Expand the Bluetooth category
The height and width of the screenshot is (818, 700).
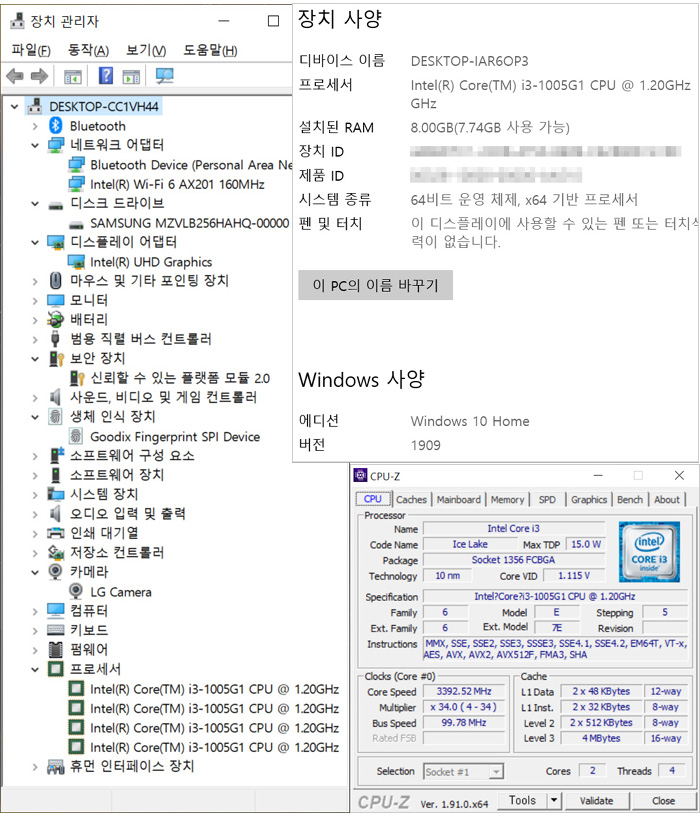35,126
